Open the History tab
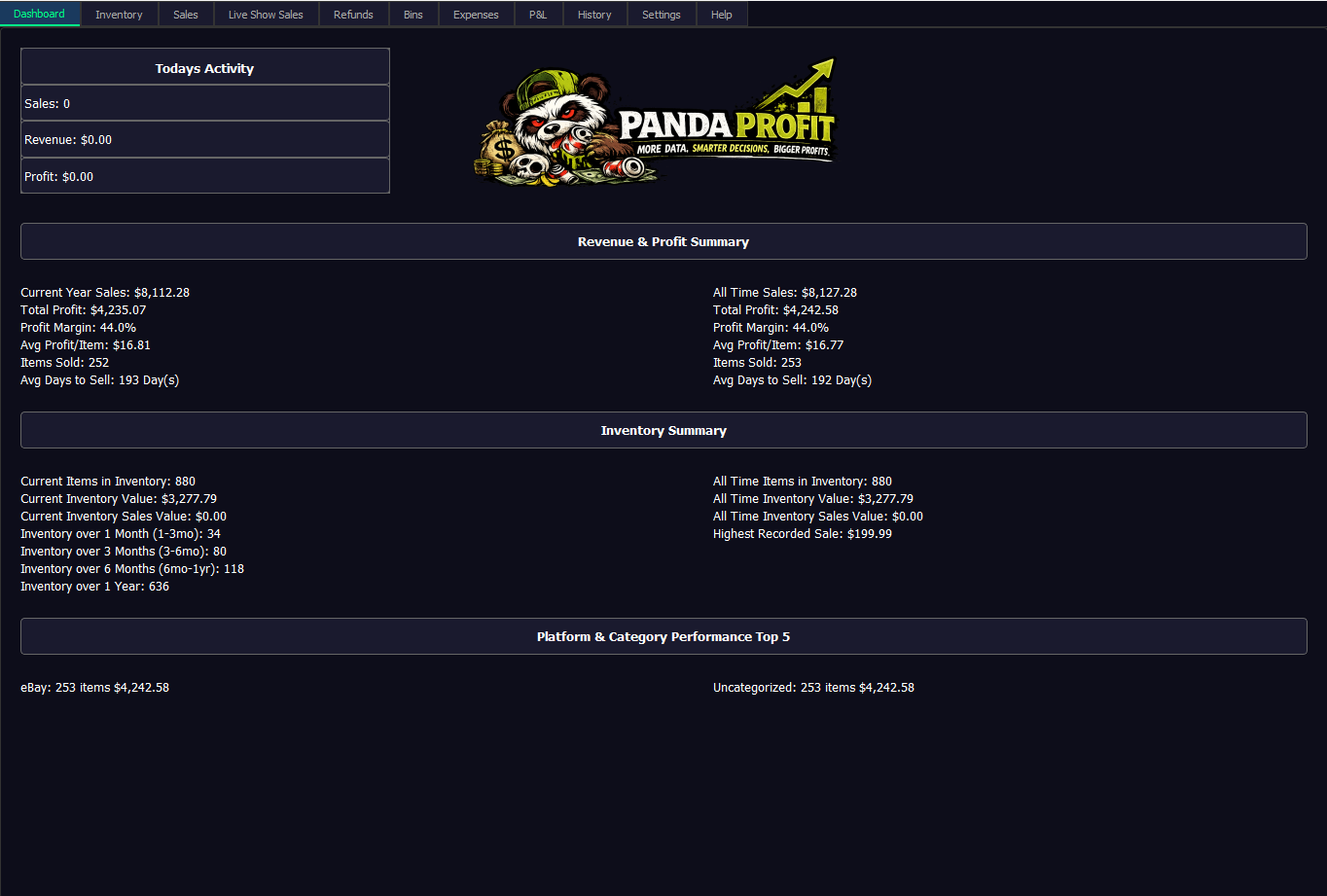Viewport: 1327px width, 896px height. pos(594,15)
